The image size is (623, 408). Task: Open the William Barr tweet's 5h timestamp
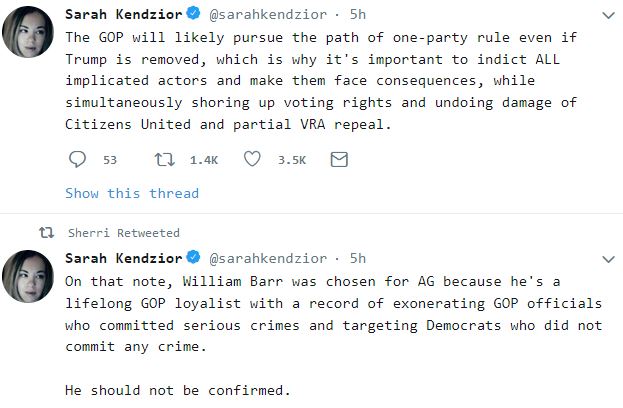pyautogui.click(x=357, y=258)
